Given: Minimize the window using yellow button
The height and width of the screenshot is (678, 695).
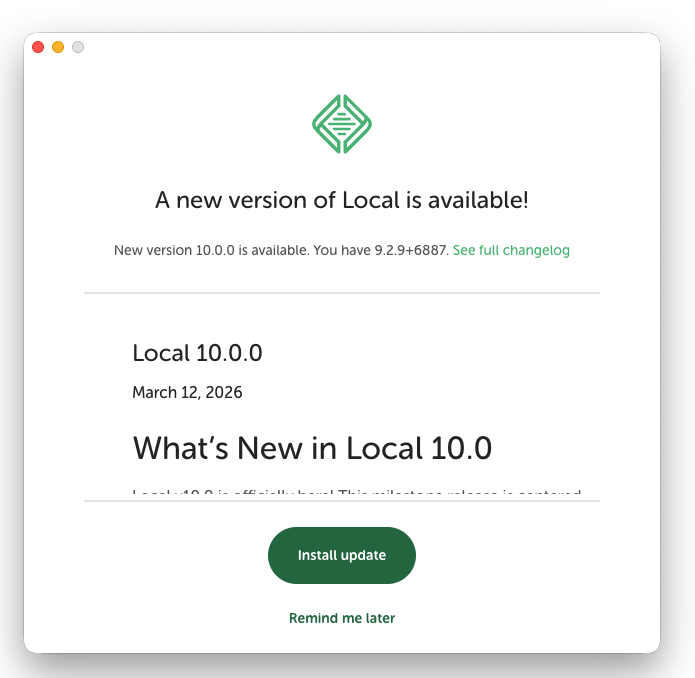Looking at the screenshot, I should pyautogui.click(x=58, y=47).
